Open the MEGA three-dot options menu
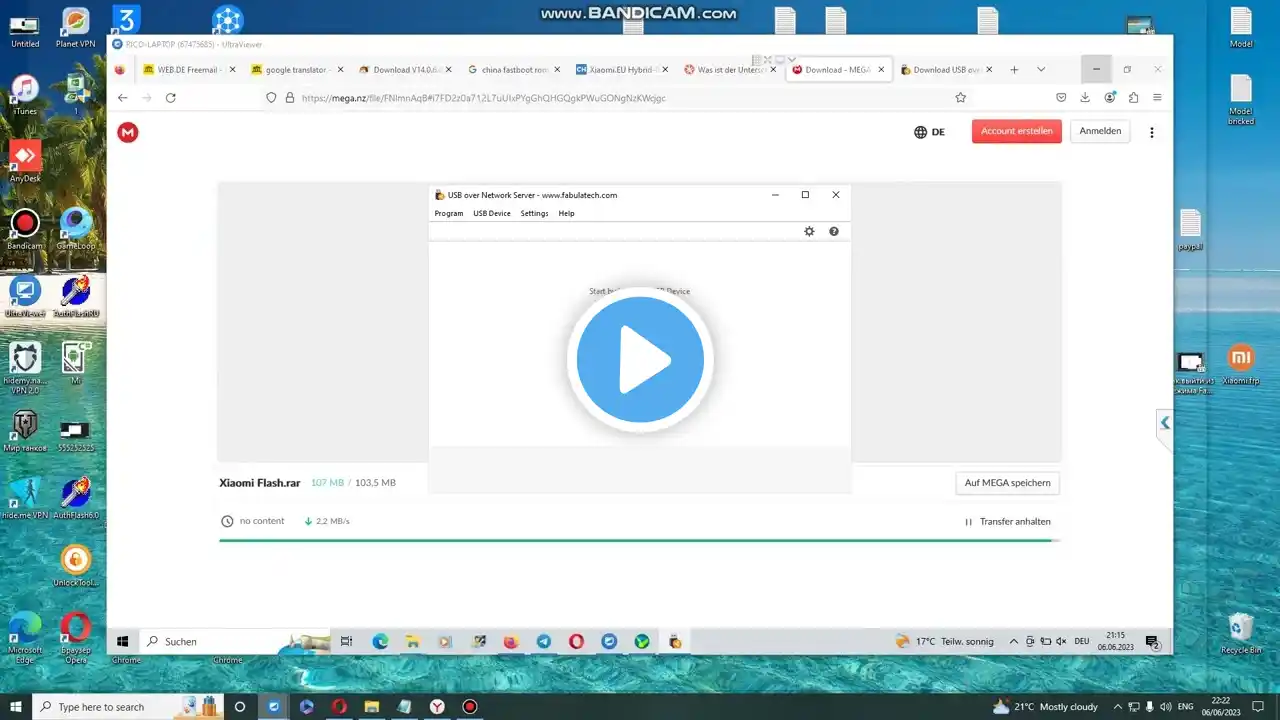 coord(1152,132)
